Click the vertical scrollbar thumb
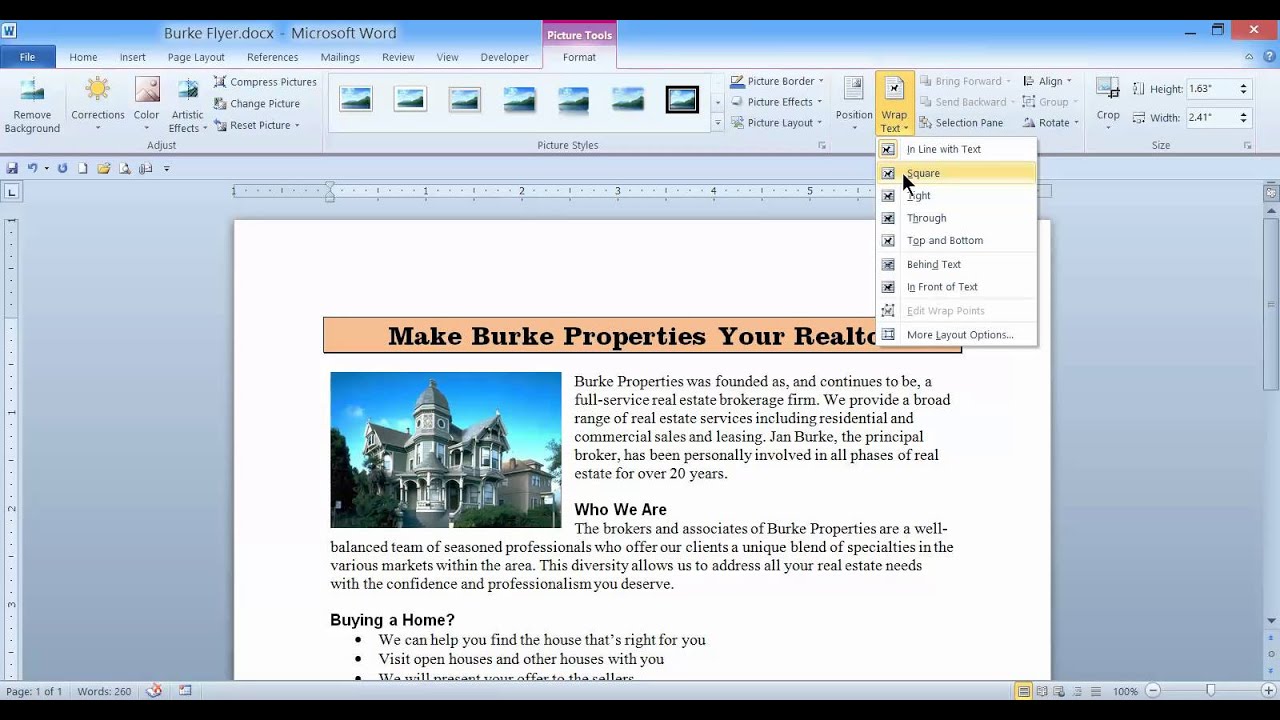 1271,303
